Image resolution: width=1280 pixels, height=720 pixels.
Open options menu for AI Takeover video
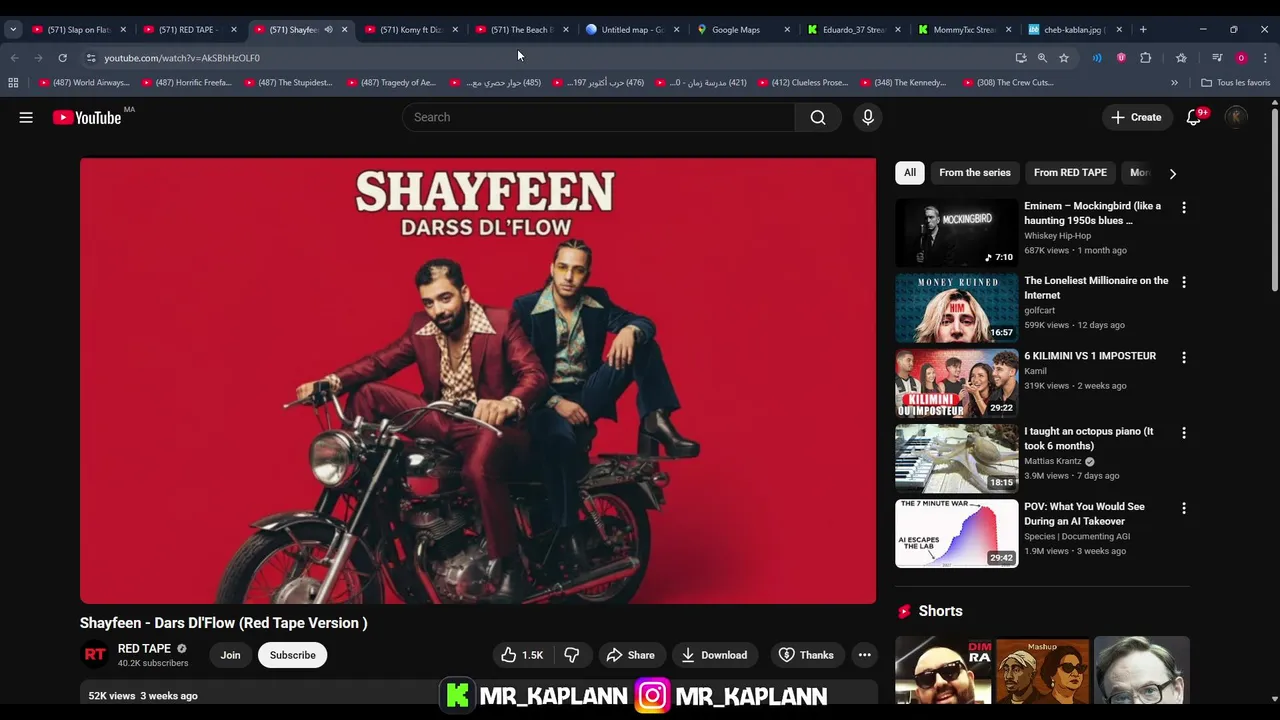(x=1184, y=508)
